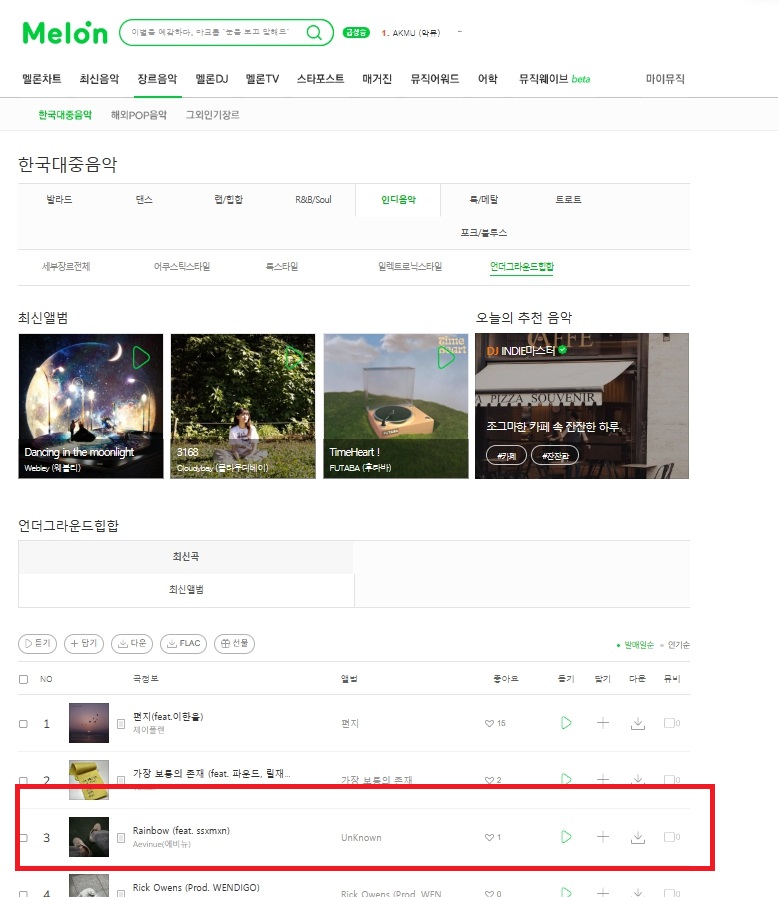Add Rainbow song with plus icon
The image size is (778, 897).
pos(602,836)
